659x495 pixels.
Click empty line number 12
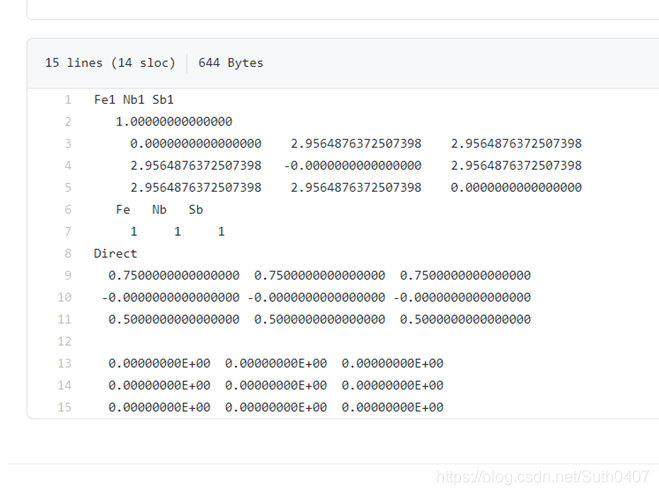[64, 341]
